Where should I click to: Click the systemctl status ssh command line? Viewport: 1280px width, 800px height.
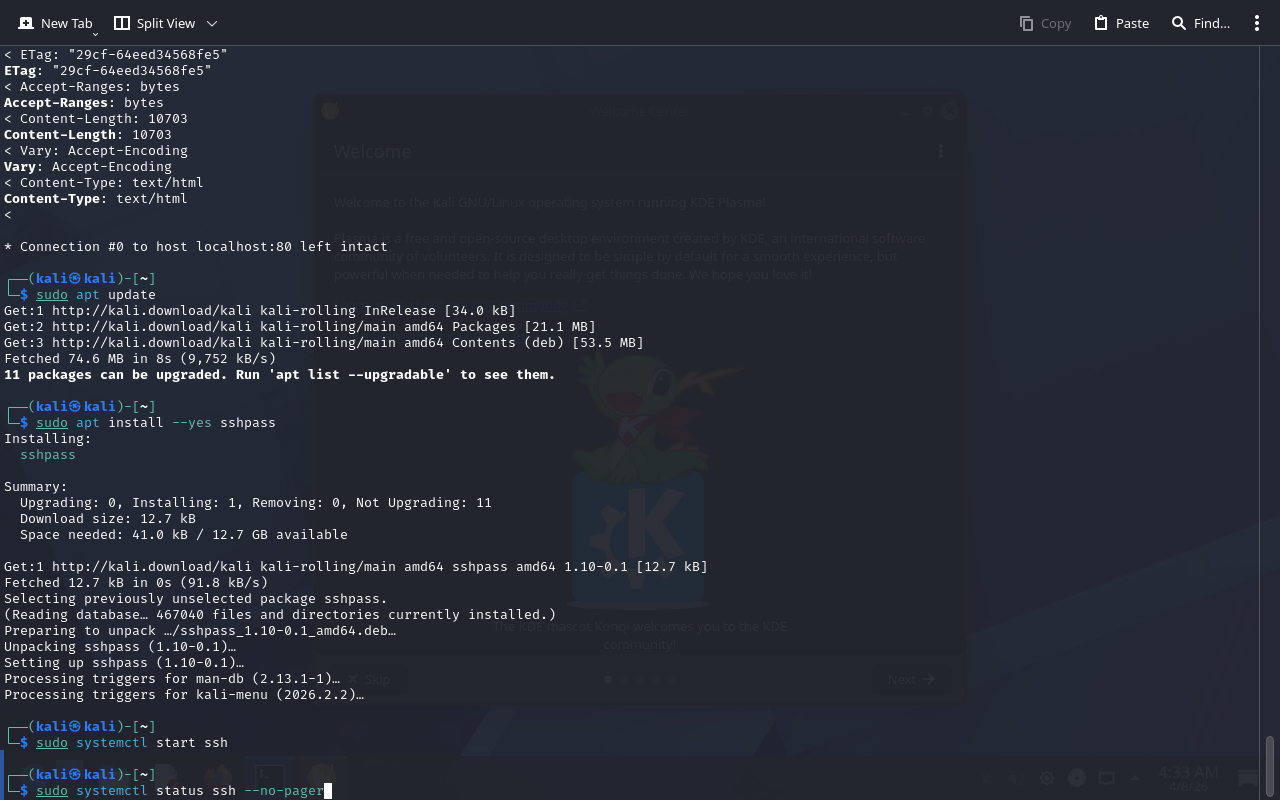coord(180,791)
